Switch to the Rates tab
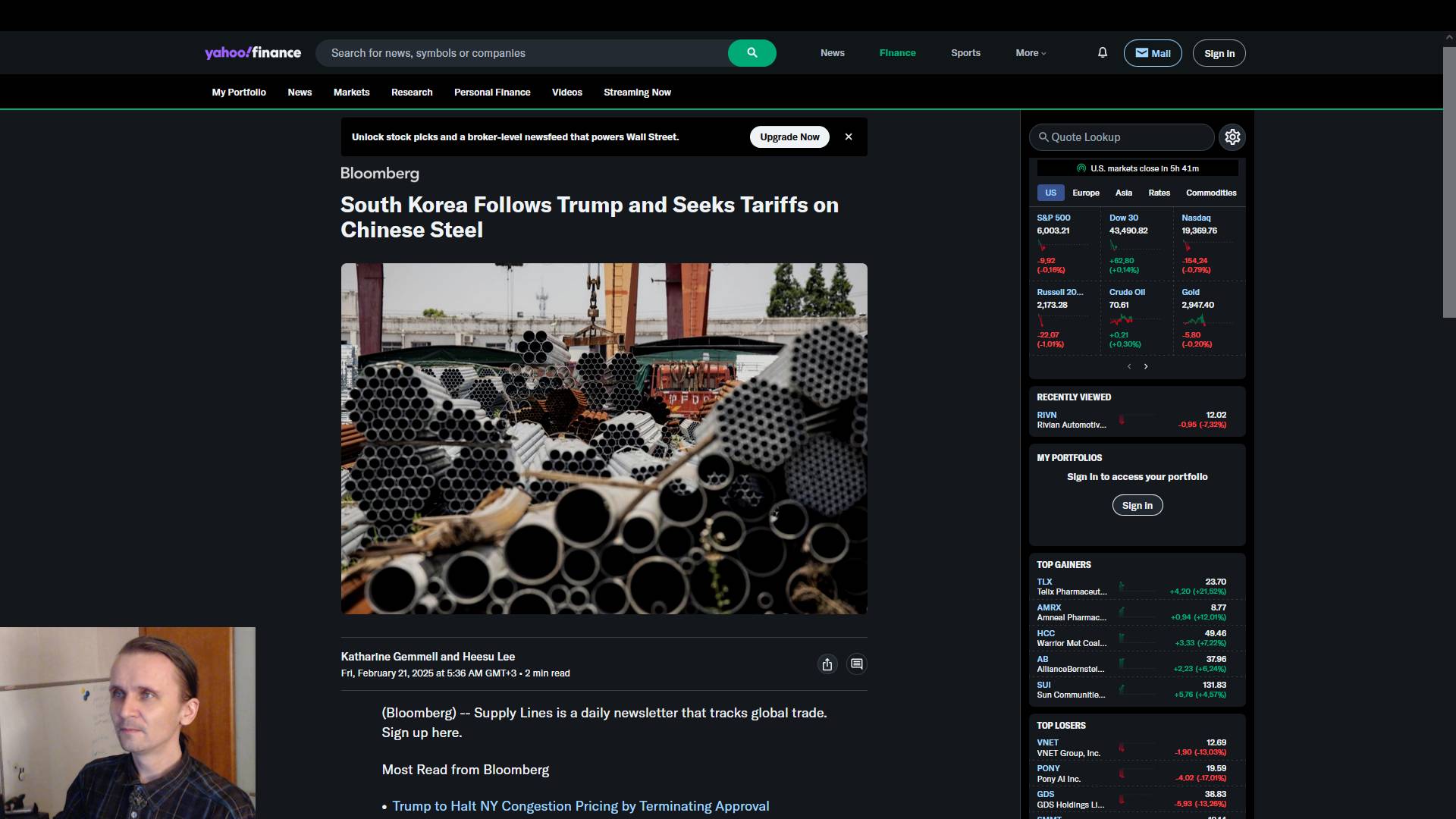 [x=1159, y=193]
